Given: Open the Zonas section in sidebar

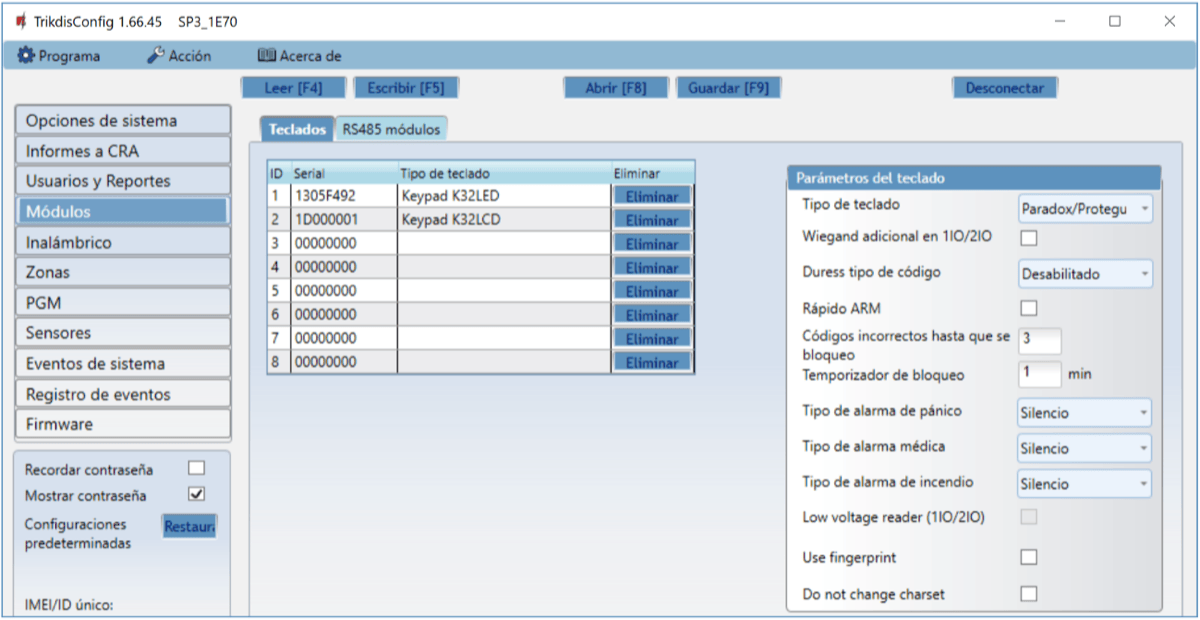Looking at the screenshot, I should [x=122, y=272].
